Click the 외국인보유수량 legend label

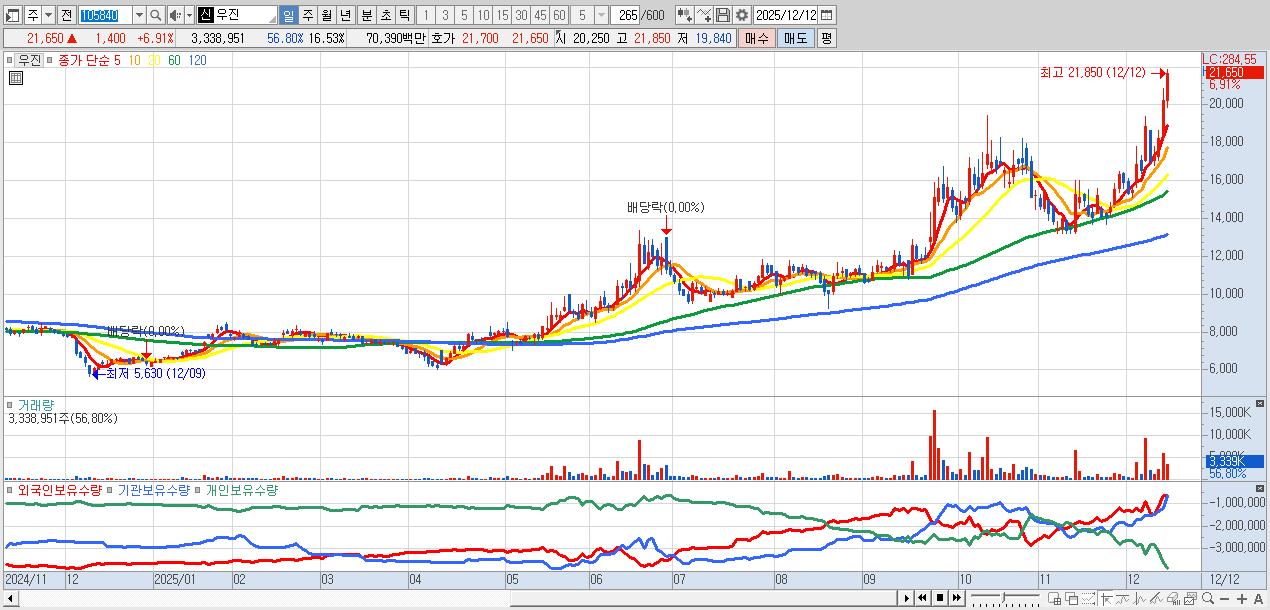[58, 491]
